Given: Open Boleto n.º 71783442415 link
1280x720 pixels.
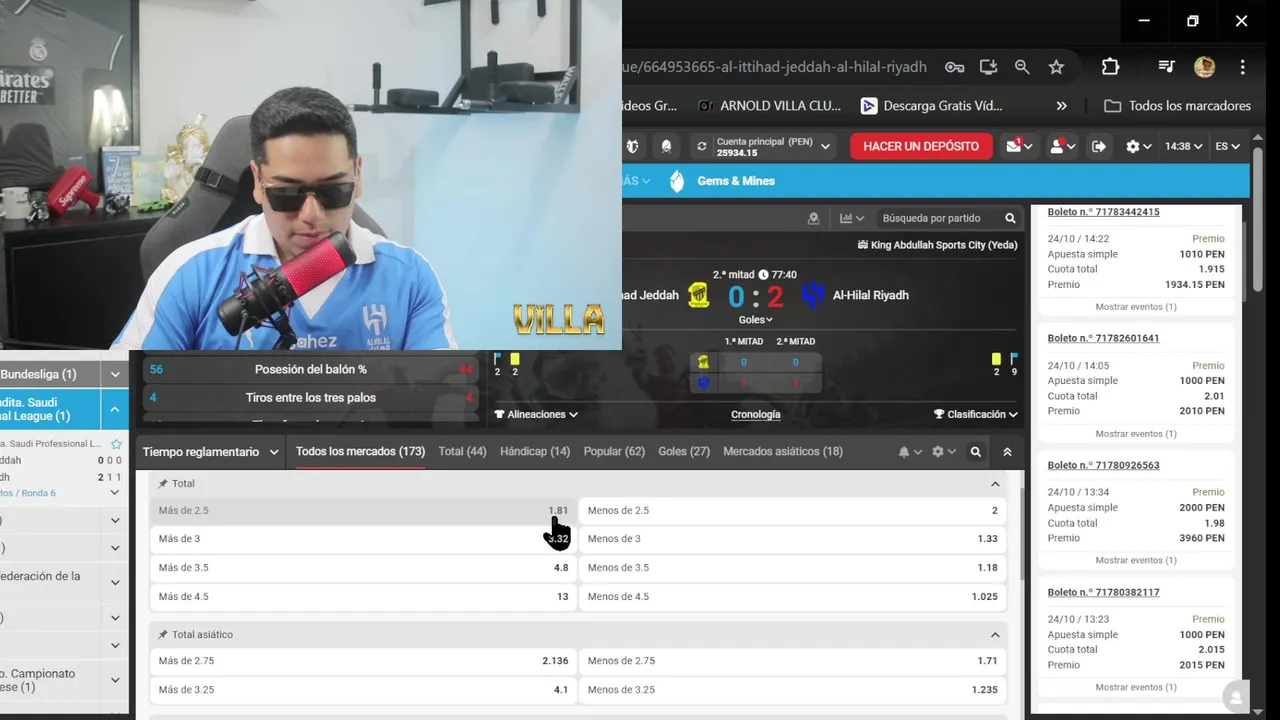Looking at the screenshot, I should [x=1103, y=212].
